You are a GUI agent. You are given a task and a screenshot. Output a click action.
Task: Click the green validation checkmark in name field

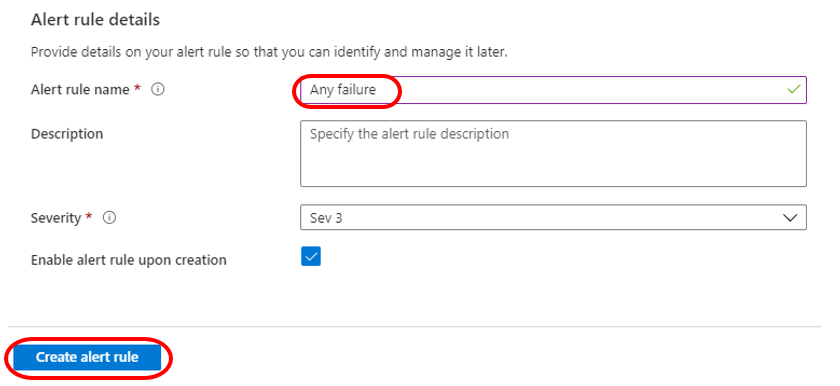793,89
